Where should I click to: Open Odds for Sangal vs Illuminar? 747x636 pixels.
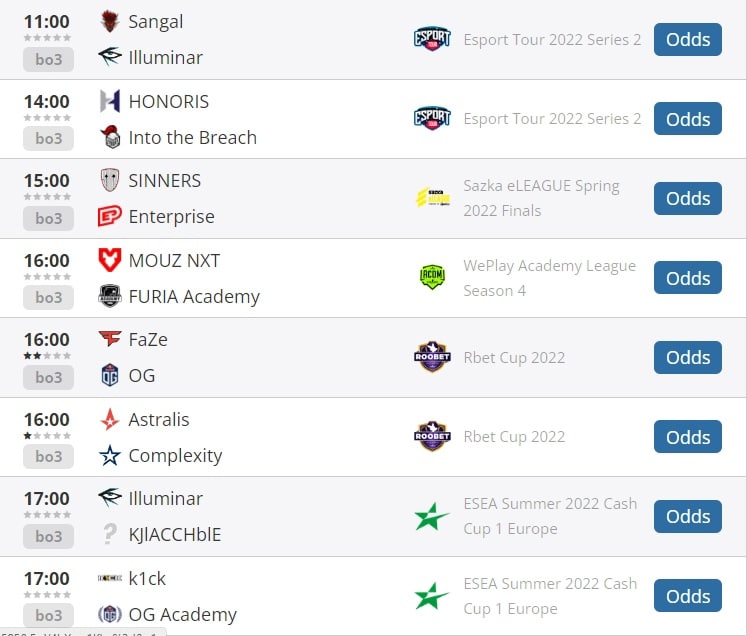(687, 40)
